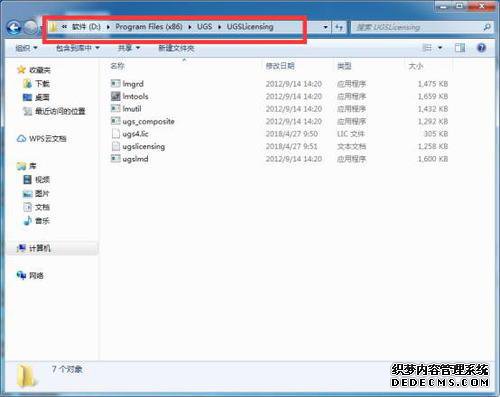Sort by 类型 column header
Viewport: 500px width, 397px height.
pyautogui.click(x=344, y=66)
